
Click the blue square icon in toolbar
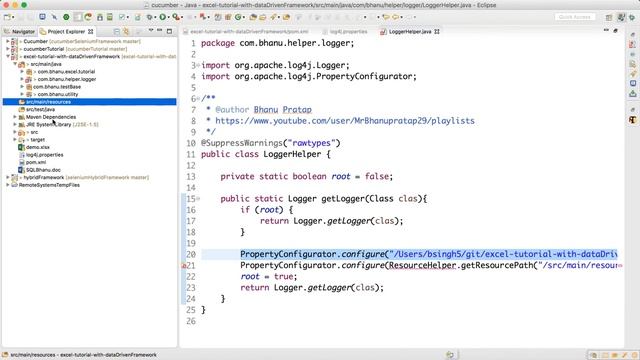point(42,17)
